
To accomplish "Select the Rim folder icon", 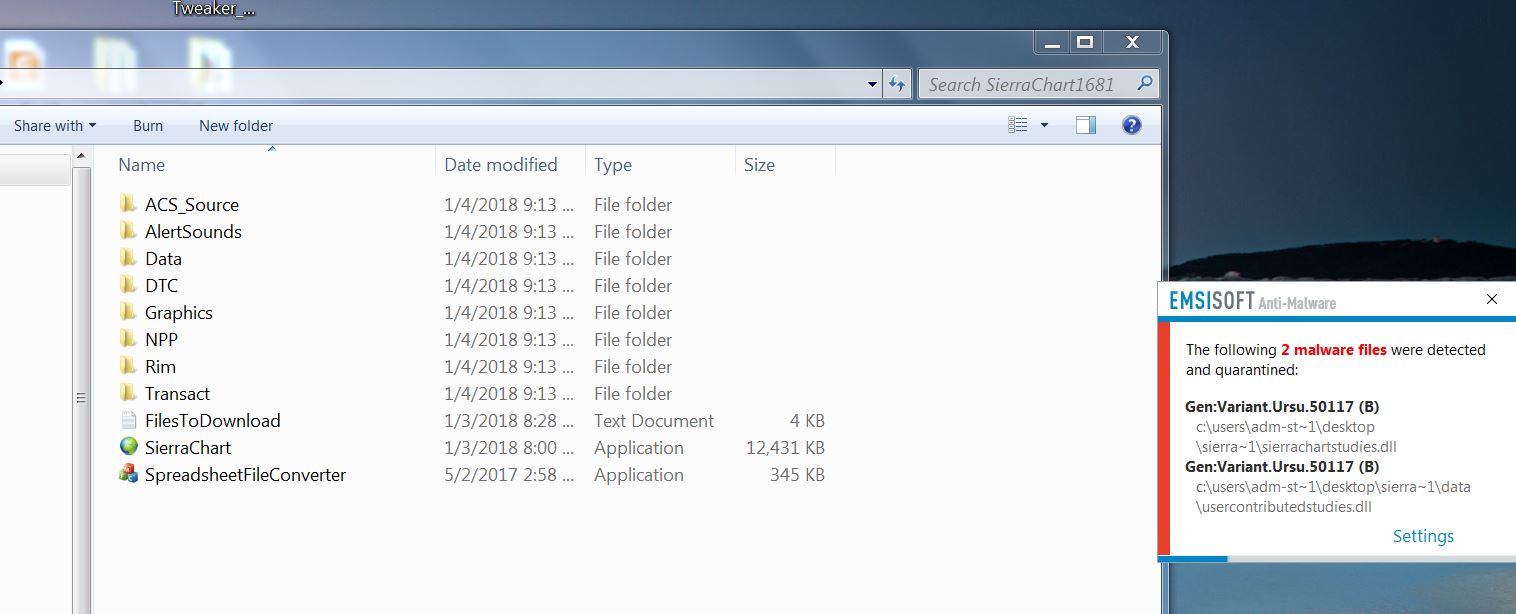I will (128, 366).
